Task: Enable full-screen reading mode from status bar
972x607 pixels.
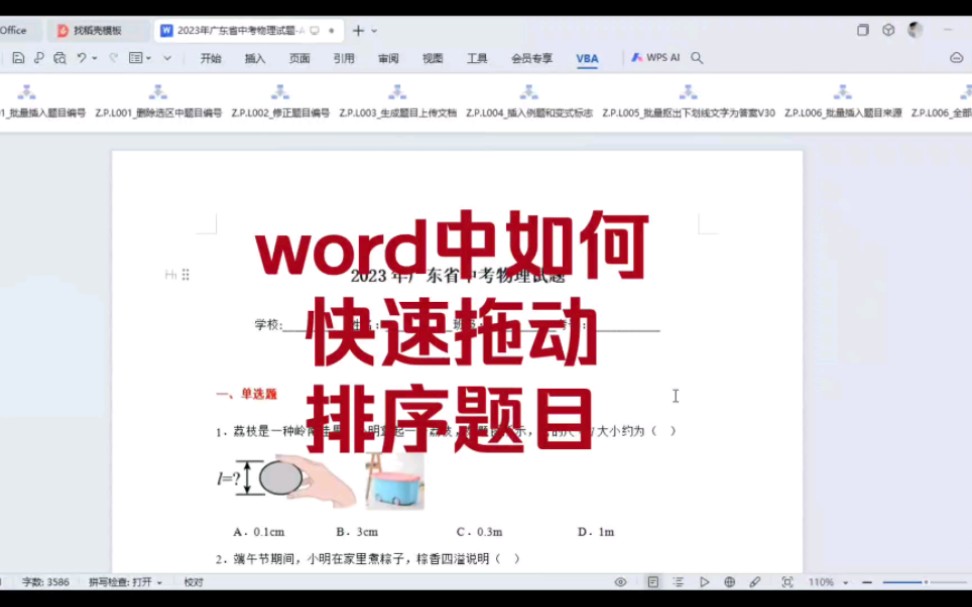Action: [x=786, y=580]
